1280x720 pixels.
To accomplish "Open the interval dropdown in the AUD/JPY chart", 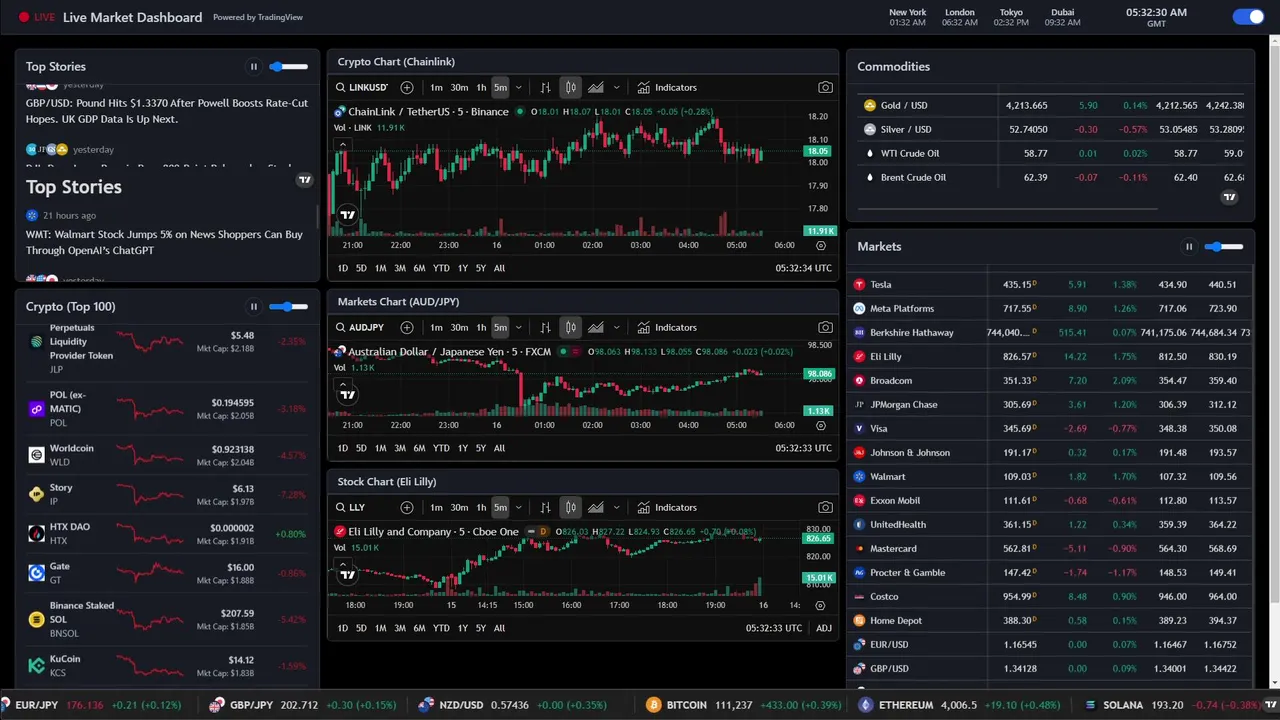I will (518, 328).
